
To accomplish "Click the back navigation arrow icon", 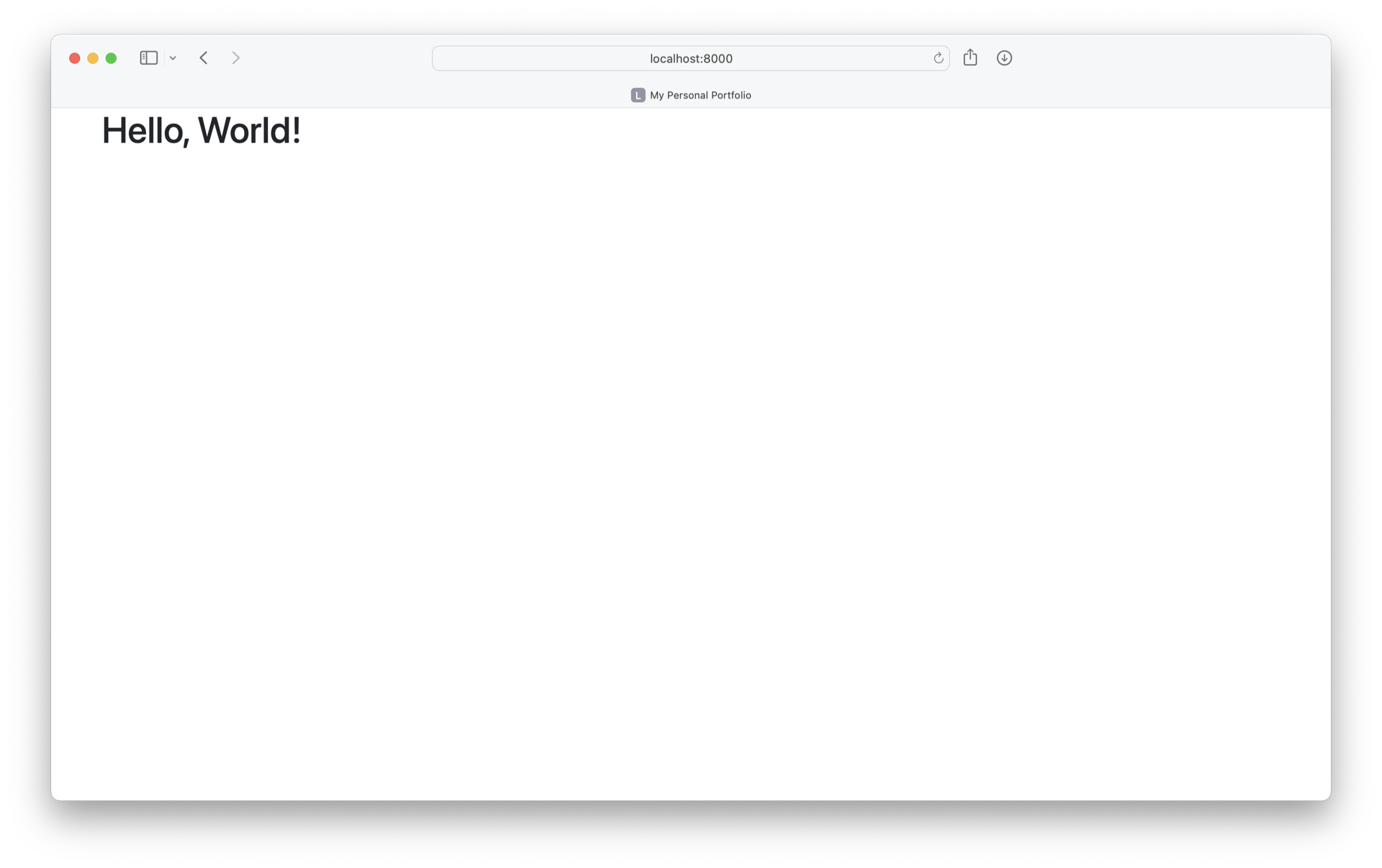I will point(204,57).
